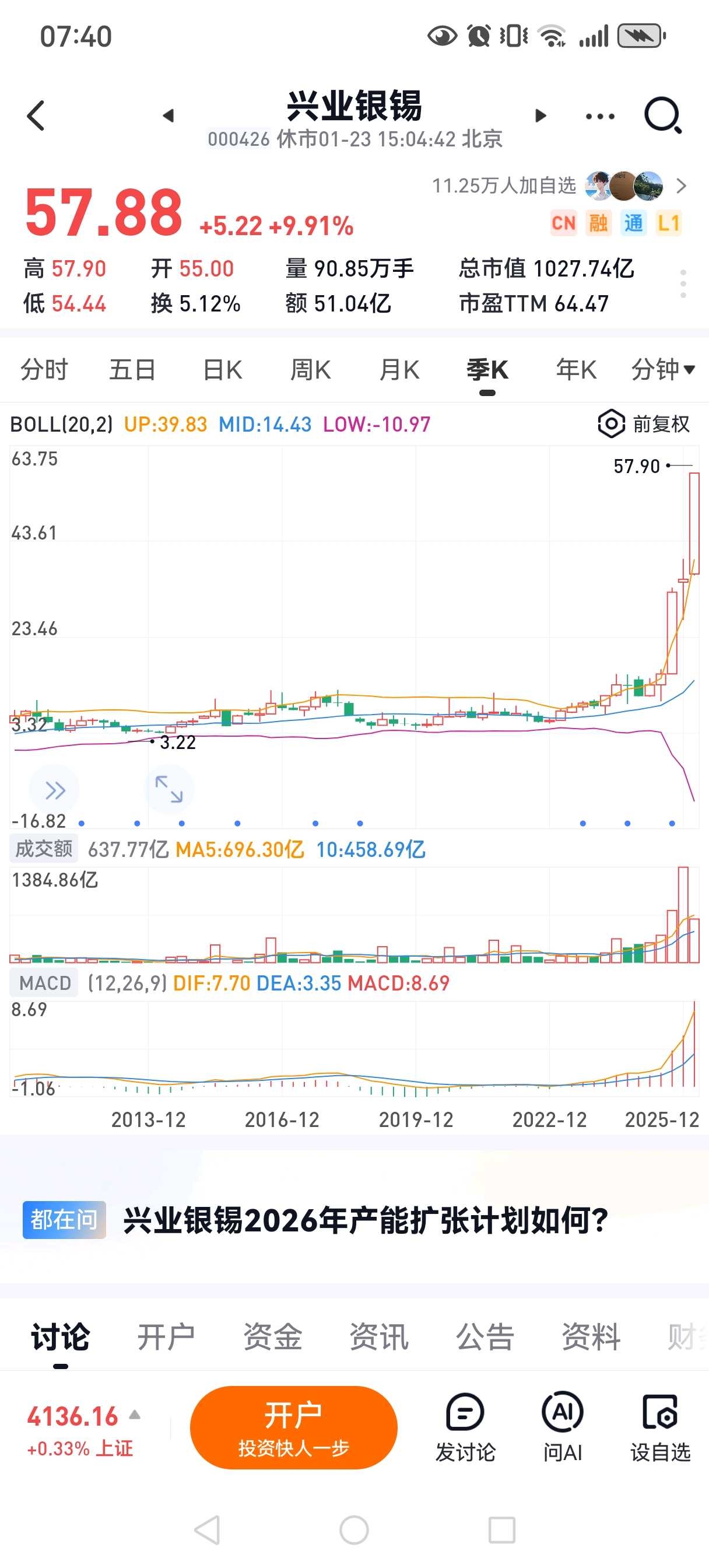
Task: Tap Android home circle button
Action: pos(354,1529)
